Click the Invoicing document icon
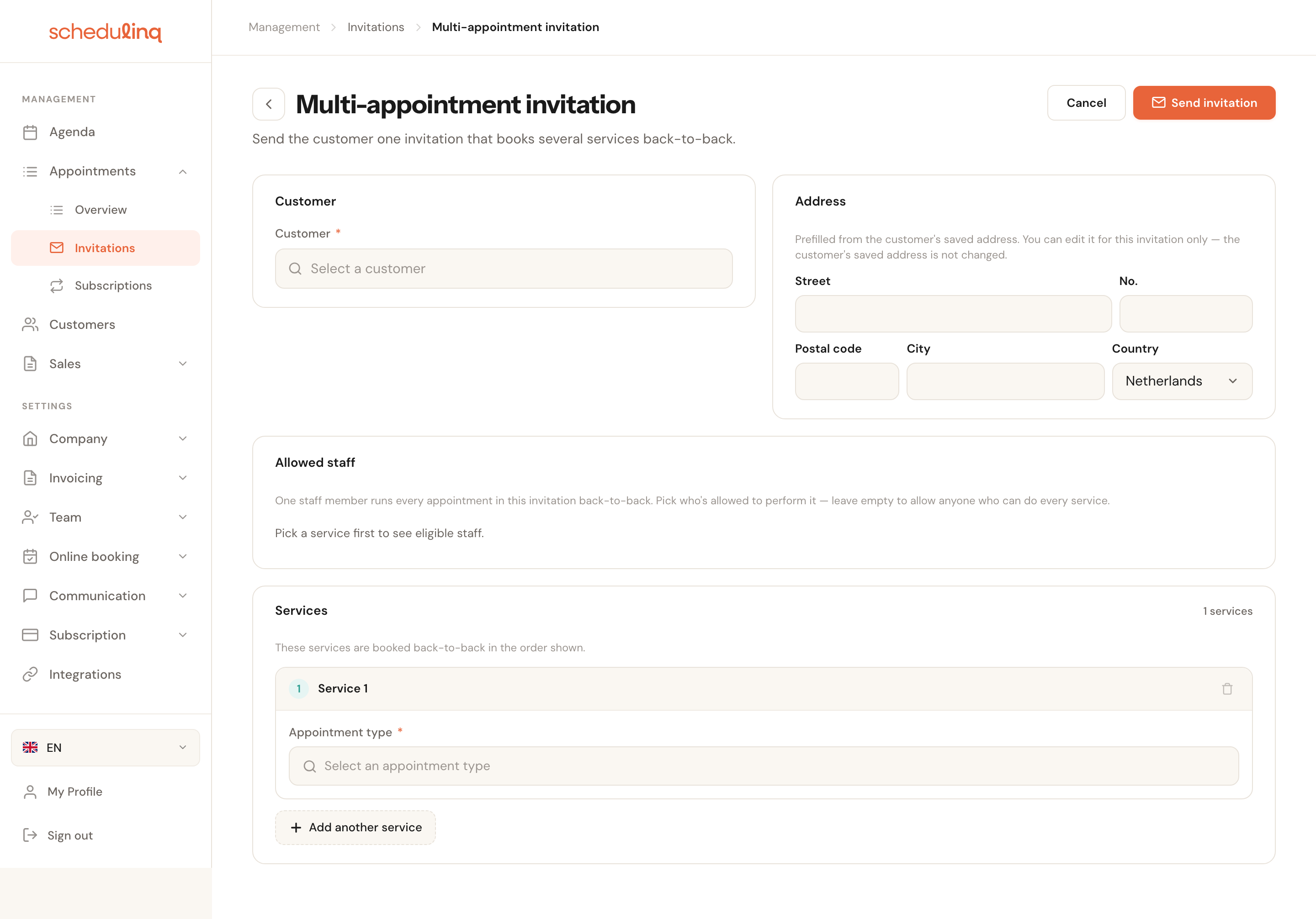Viewport: 1316px width, 919px height. tap(30, 478)
